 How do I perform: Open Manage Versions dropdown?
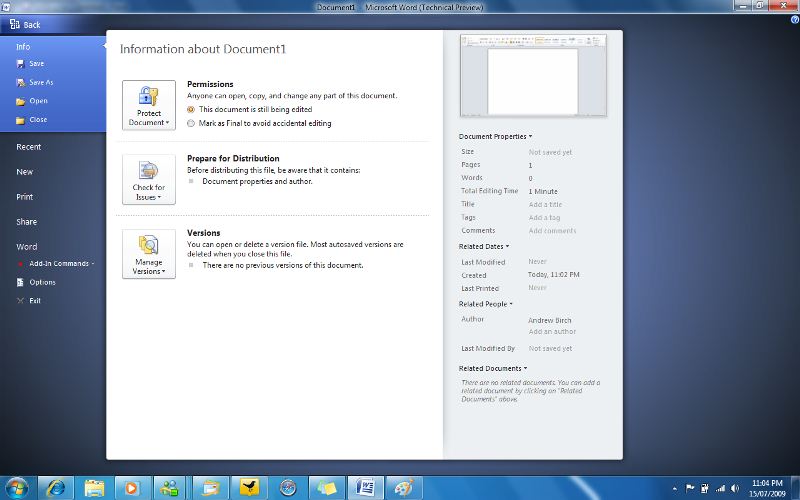[148, 254]
